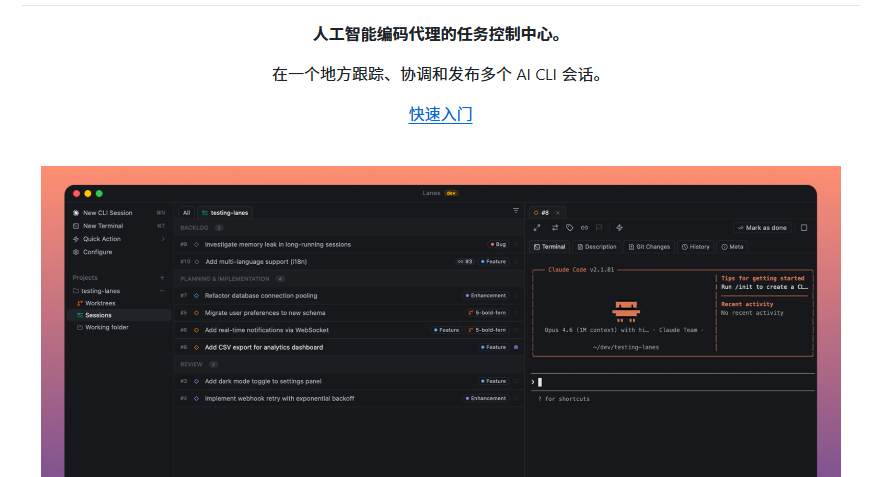Click Feature label on WebSocket notifications row
Viewport: 887px width, 477px height.
[447, 330]
